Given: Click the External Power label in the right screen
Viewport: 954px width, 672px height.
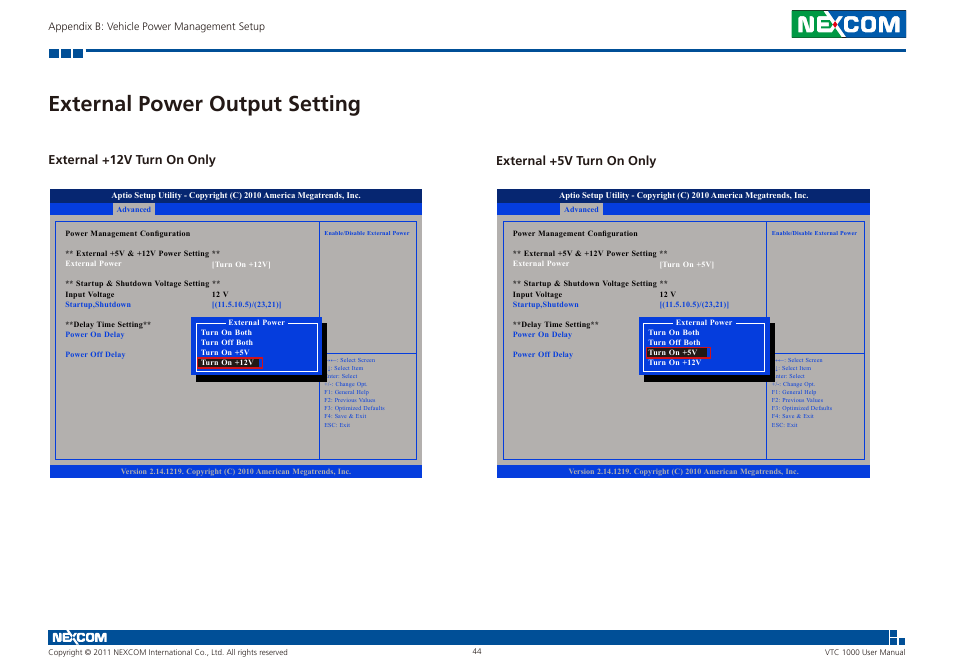Looking at the screenshot, I should [541, 264].
